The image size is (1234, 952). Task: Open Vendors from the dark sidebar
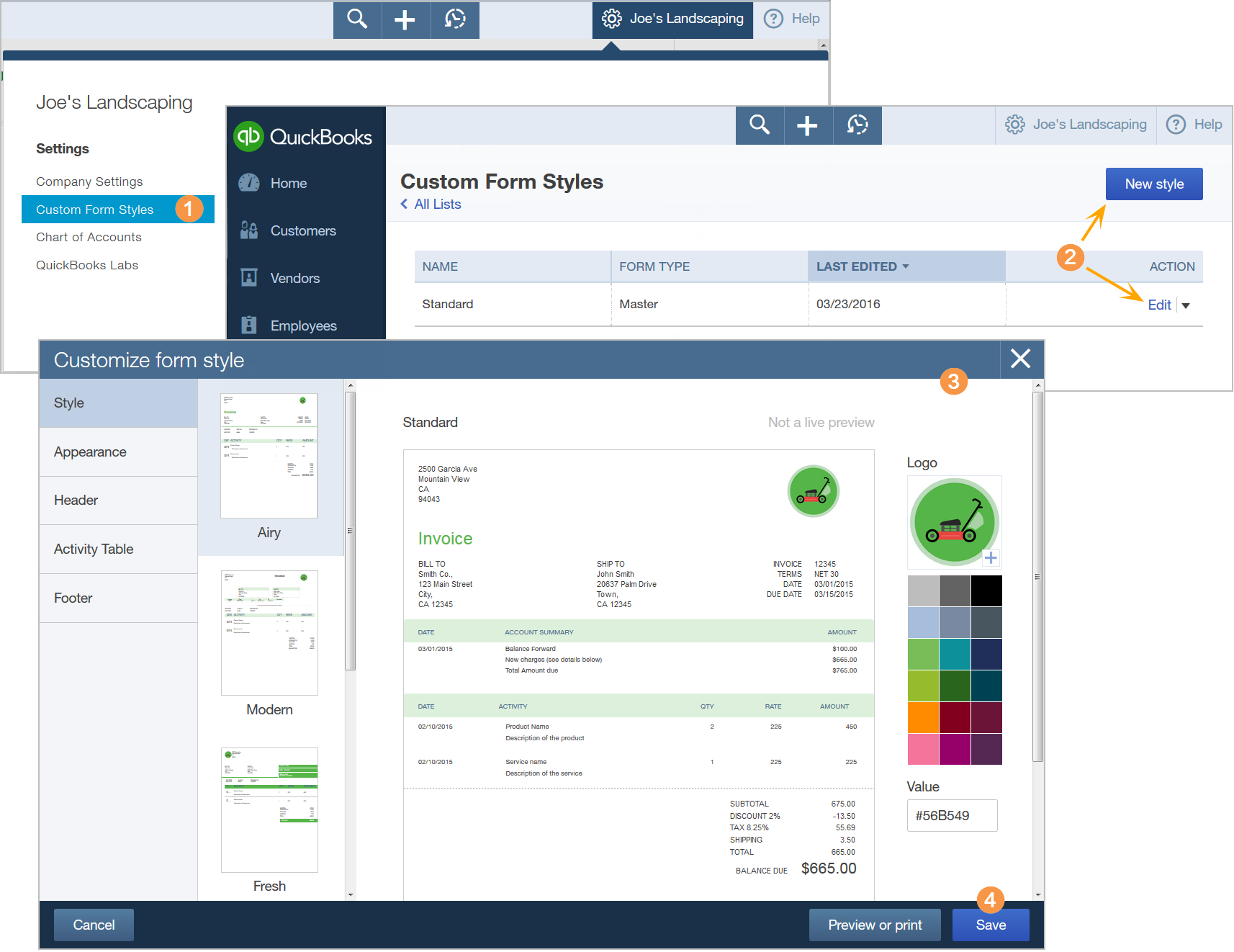(294, 278)
